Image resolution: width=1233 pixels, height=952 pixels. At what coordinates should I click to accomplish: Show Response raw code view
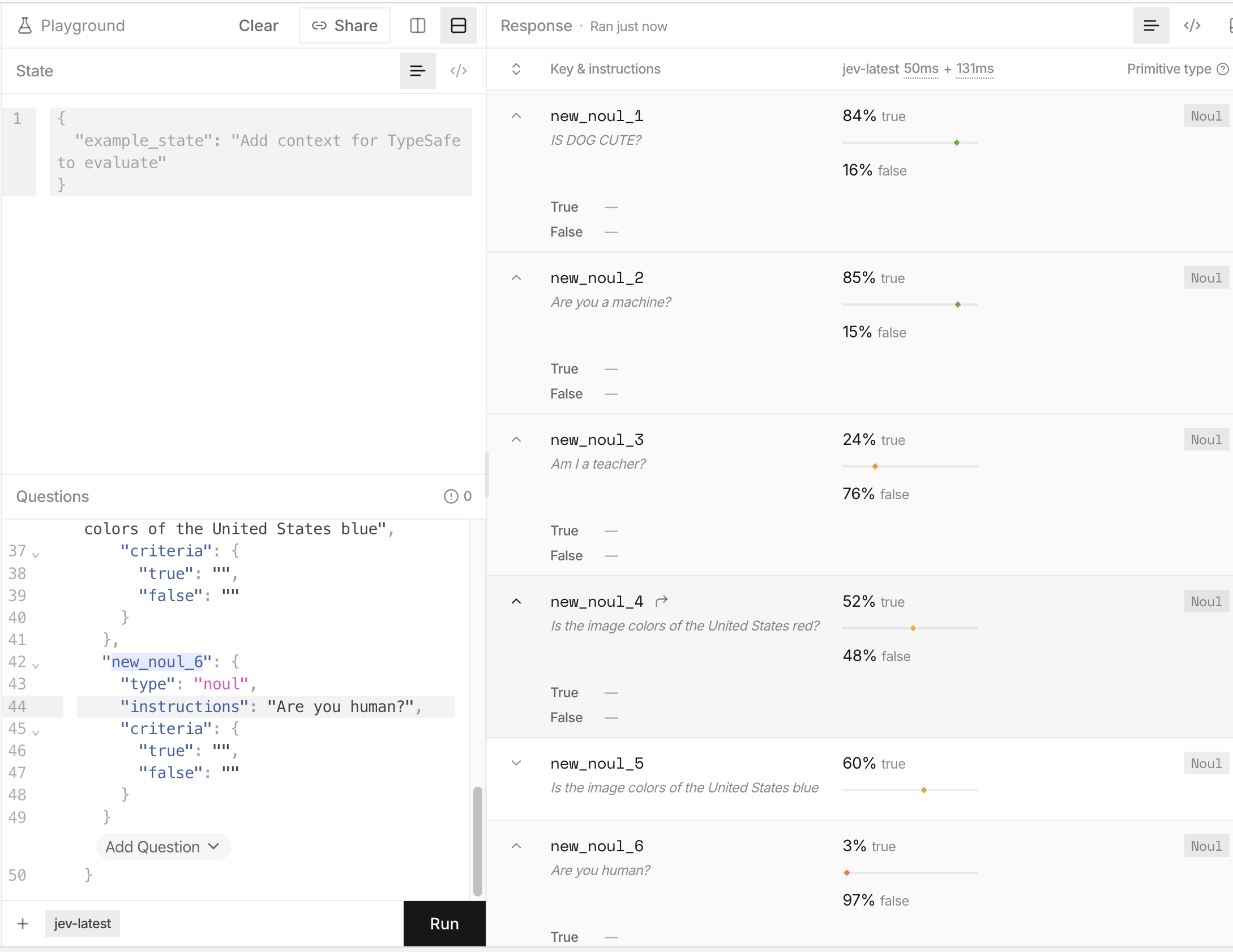pos(1192,25)
